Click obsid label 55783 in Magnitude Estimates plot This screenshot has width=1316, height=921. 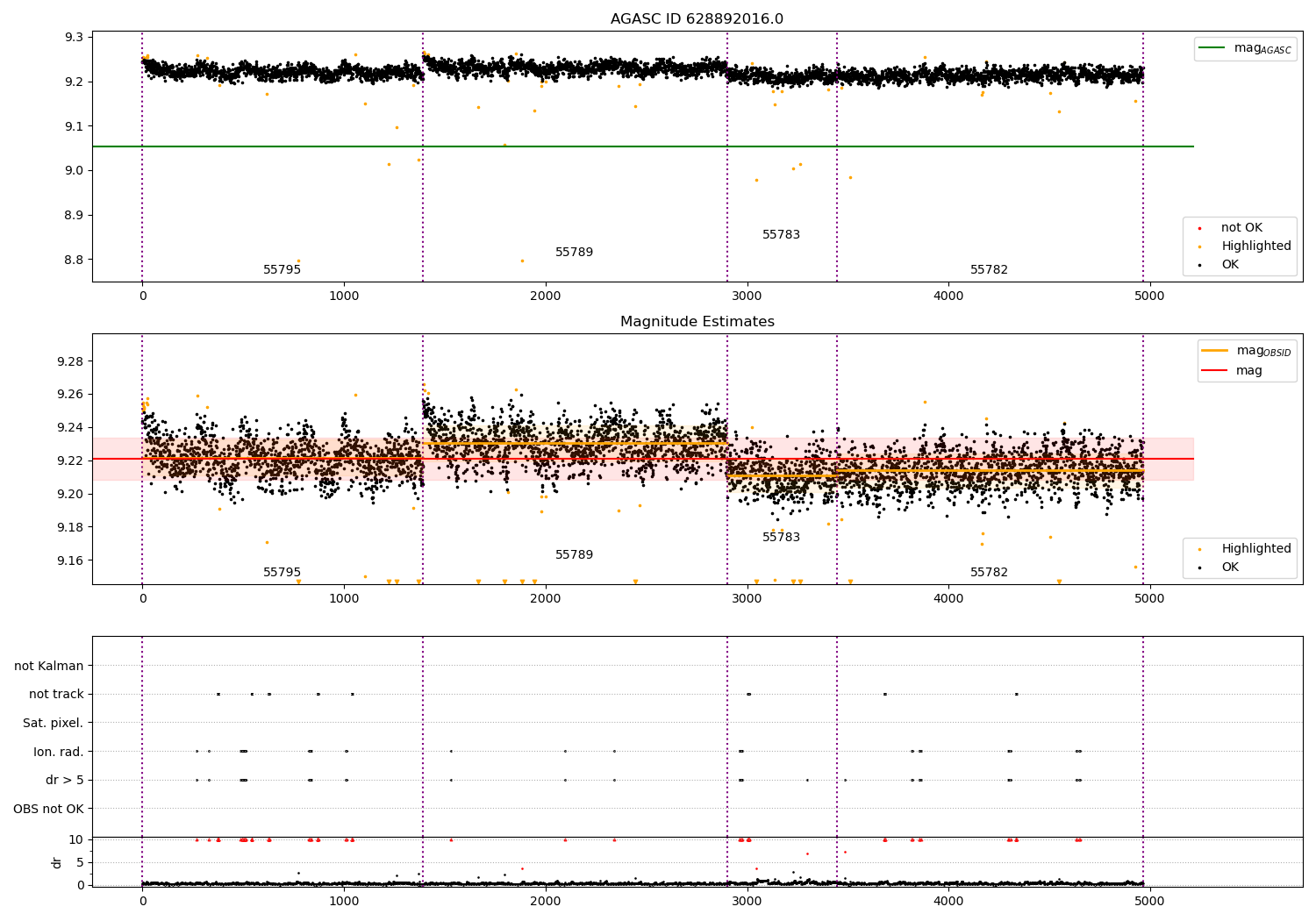point(781,538)
